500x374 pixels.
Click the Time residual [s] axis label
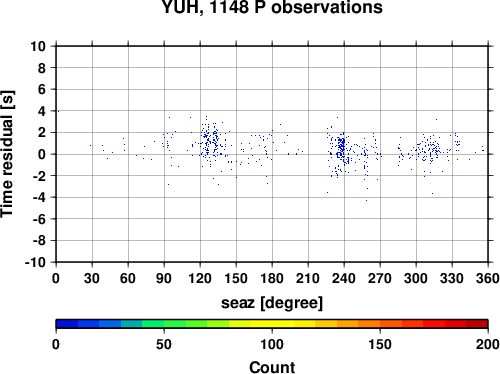click(x=7, y=154)
